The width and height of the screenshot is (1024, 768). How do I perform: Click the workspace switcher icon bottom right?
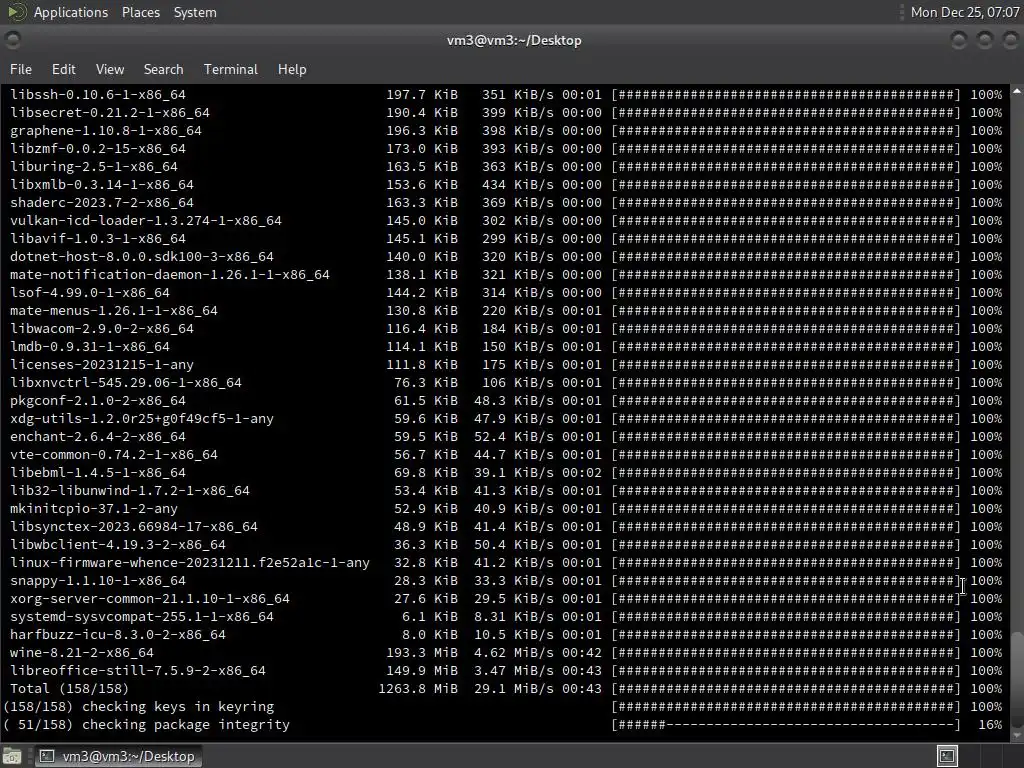(947, 756)
